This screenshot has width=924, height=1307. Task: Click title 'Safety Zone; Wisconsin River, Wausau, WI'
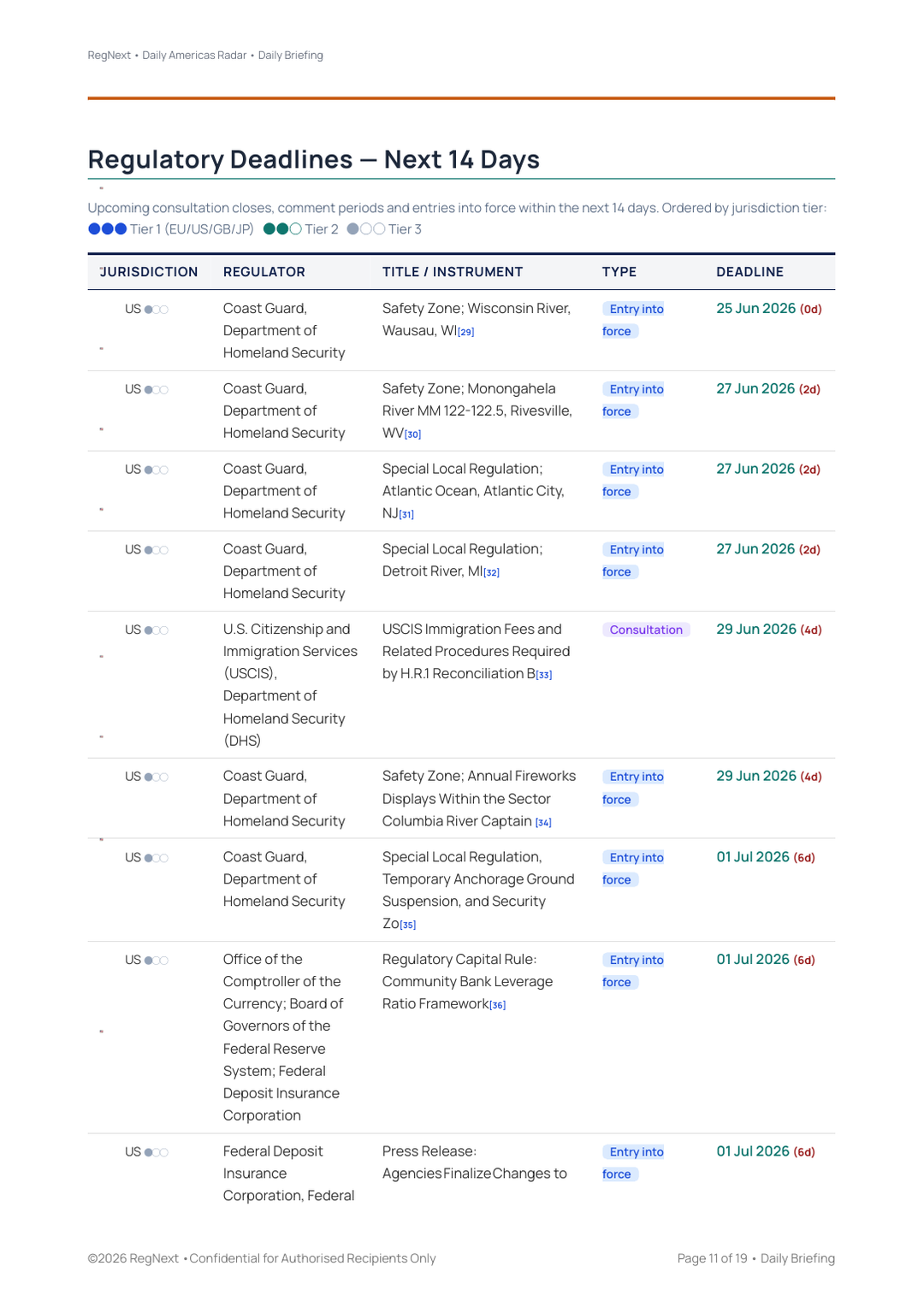[x=477, y=320]
